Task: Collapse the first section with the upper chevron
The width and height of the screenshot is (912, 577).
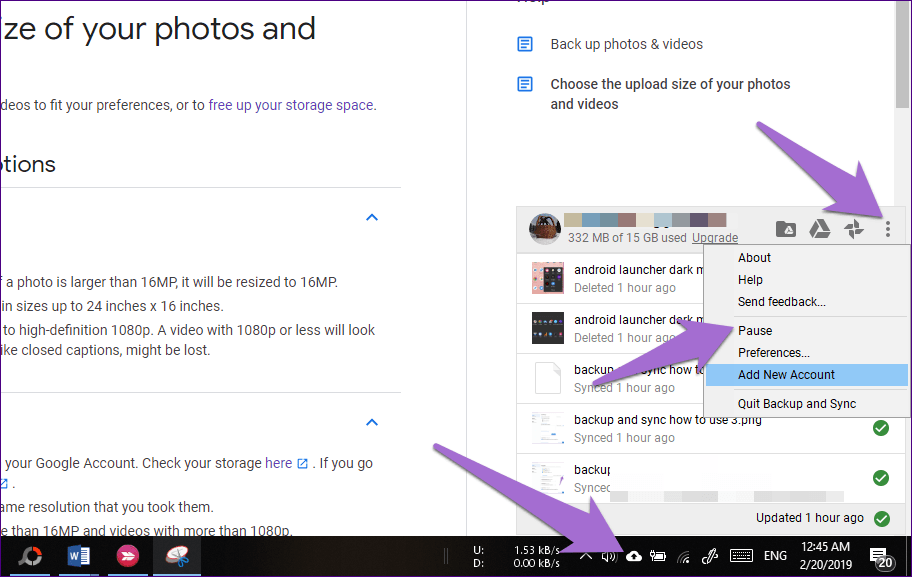Action: [372, 218]
